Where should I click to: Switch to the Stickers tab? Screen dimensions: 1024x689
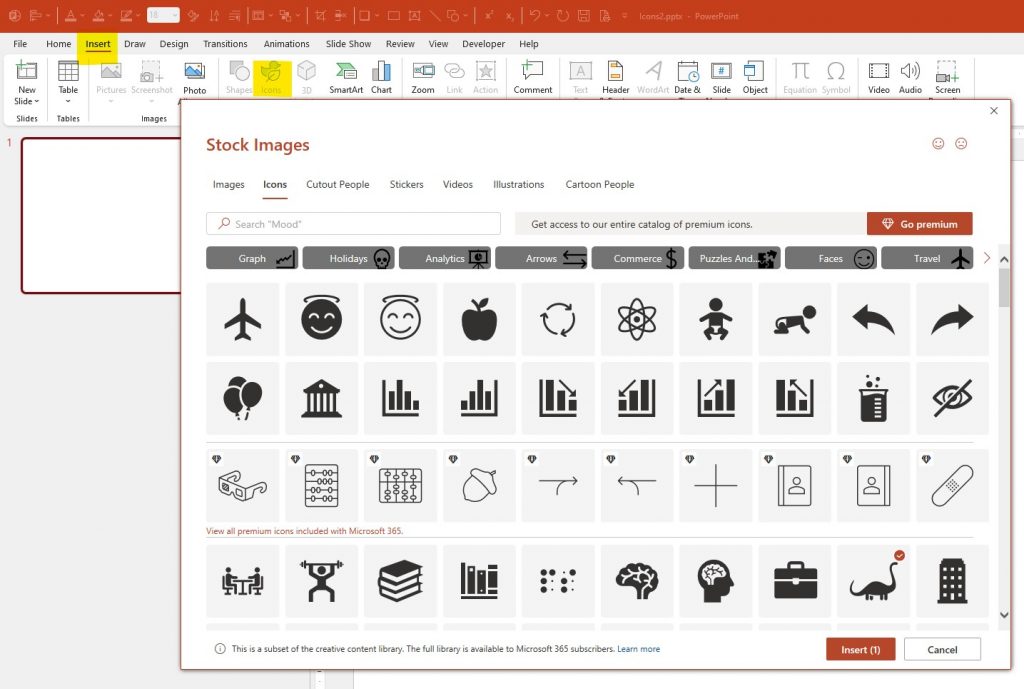[406, 184]
